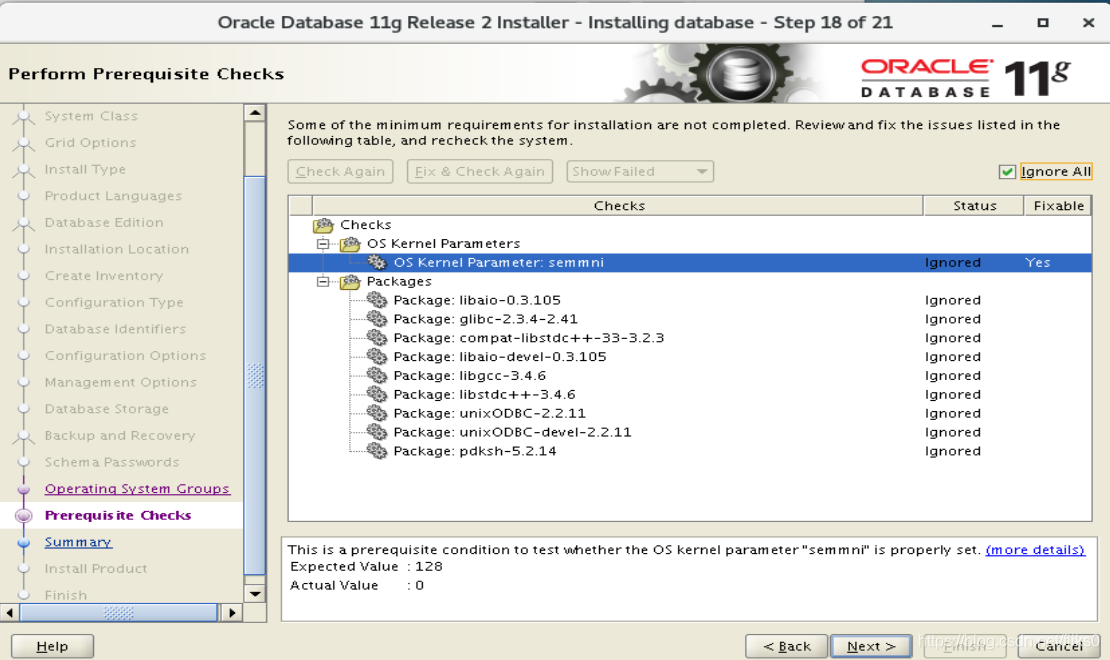The width and height of the screenshot is (1110, 660).
Task: Click the OS Kernel Parameters folder icon
Action: pyautogui.click(x=350, y=244)
